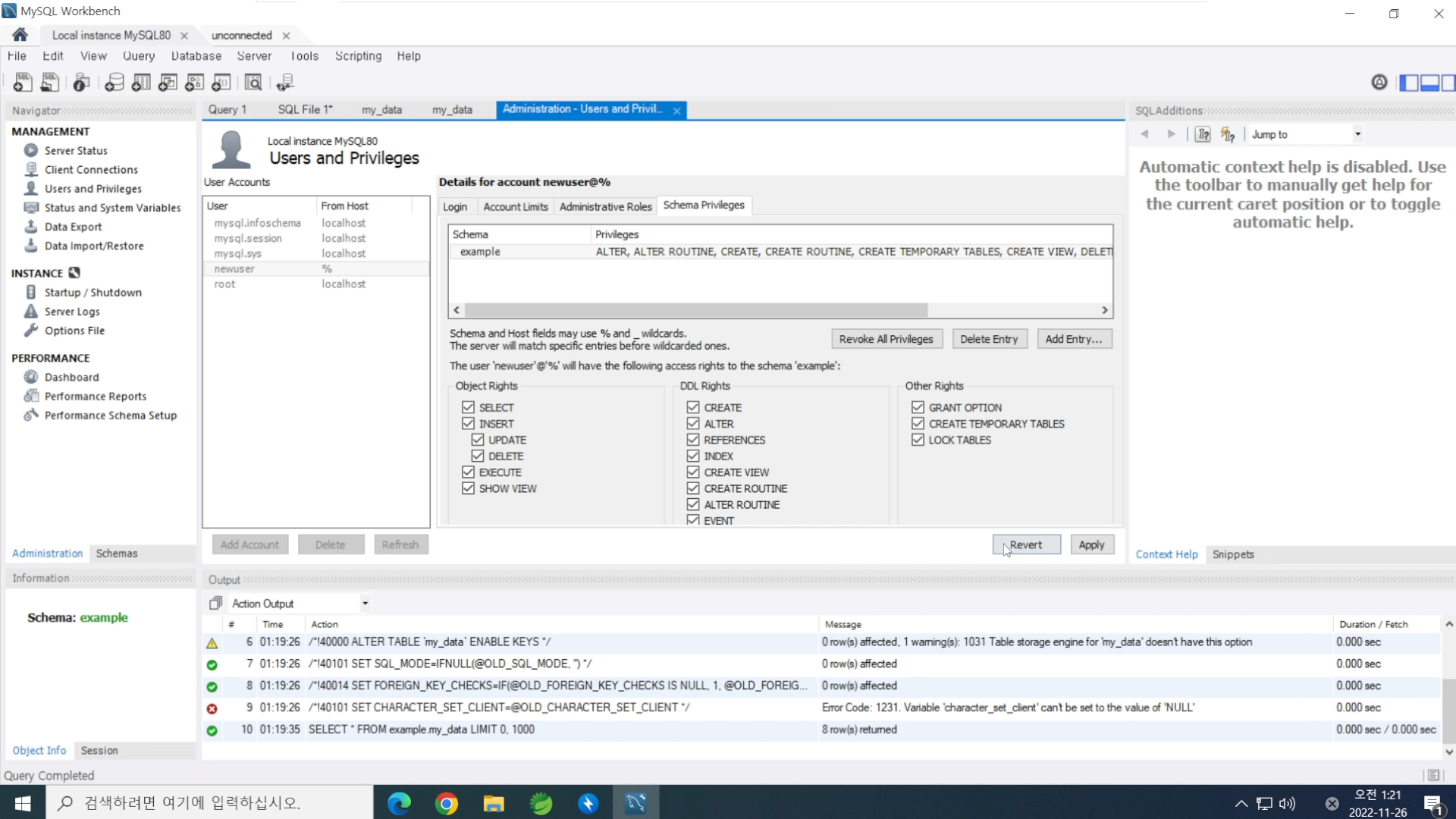Open the Query menu
1456x819 pixels.
pos(139,56)
